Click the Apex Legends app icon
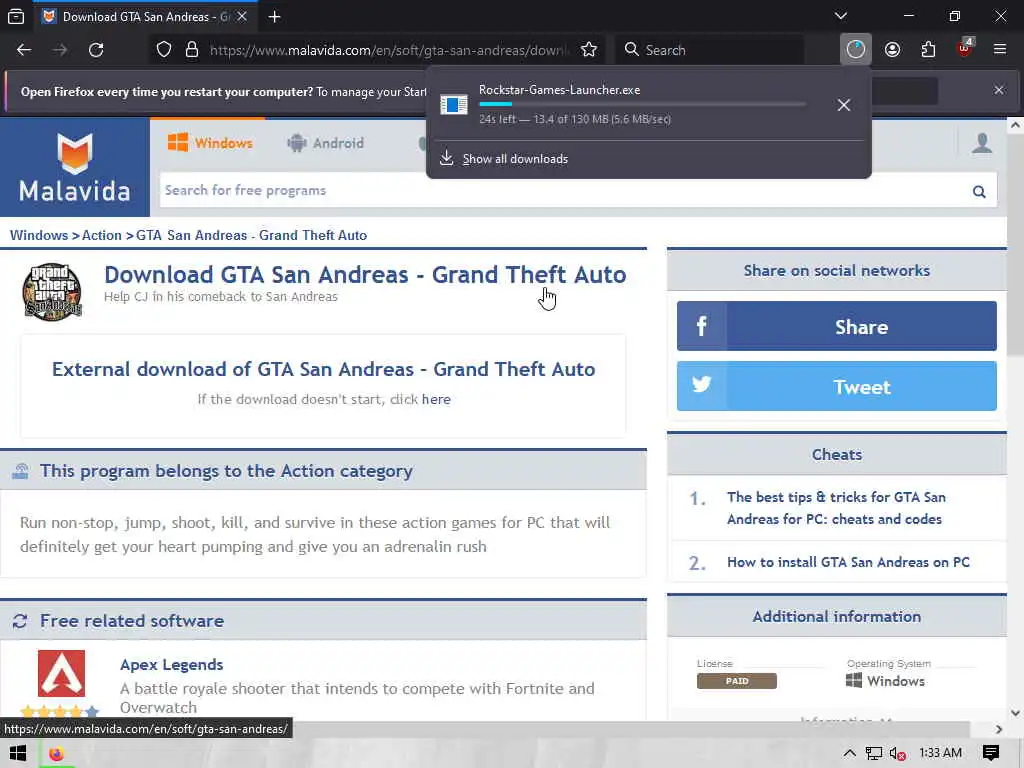 click(x=61, y=673)
